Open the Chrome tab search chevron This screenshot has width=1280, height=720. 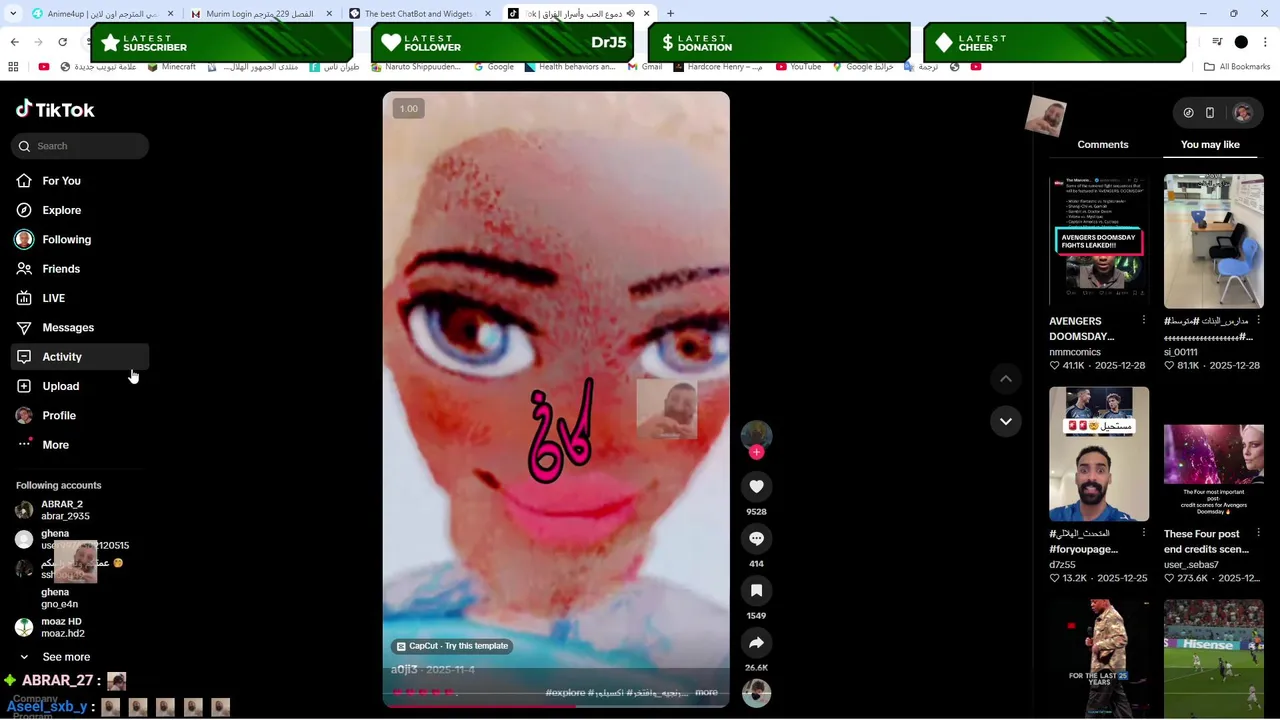click(x=13, y=14)
